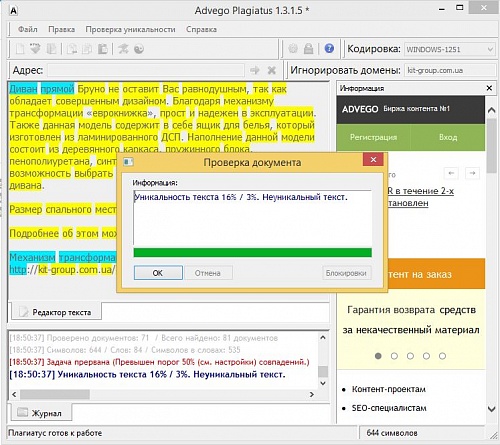Click the Адрес input field

click(x=146, y=70)
